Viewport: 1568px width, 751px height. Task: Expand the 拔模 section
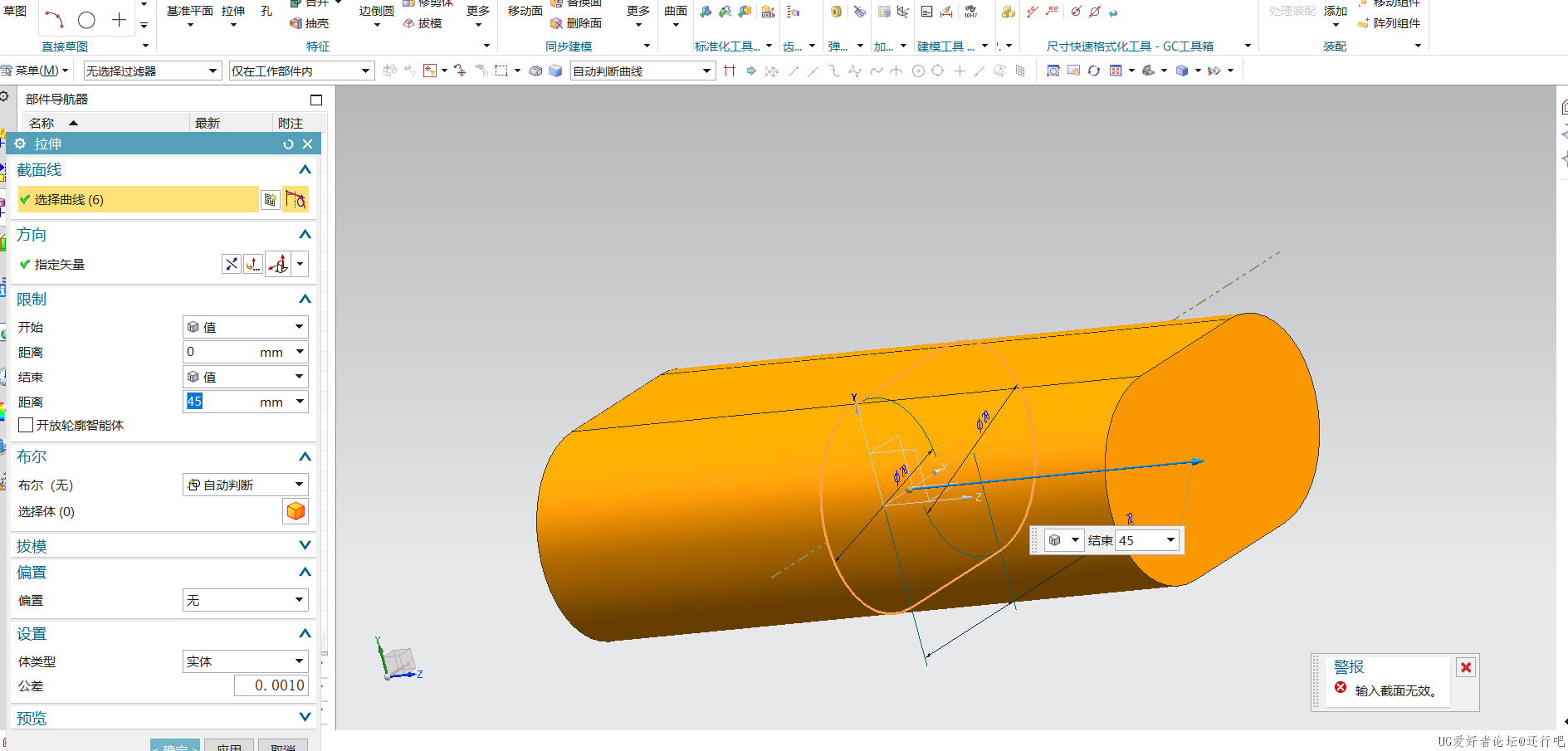tap(305, 545)
